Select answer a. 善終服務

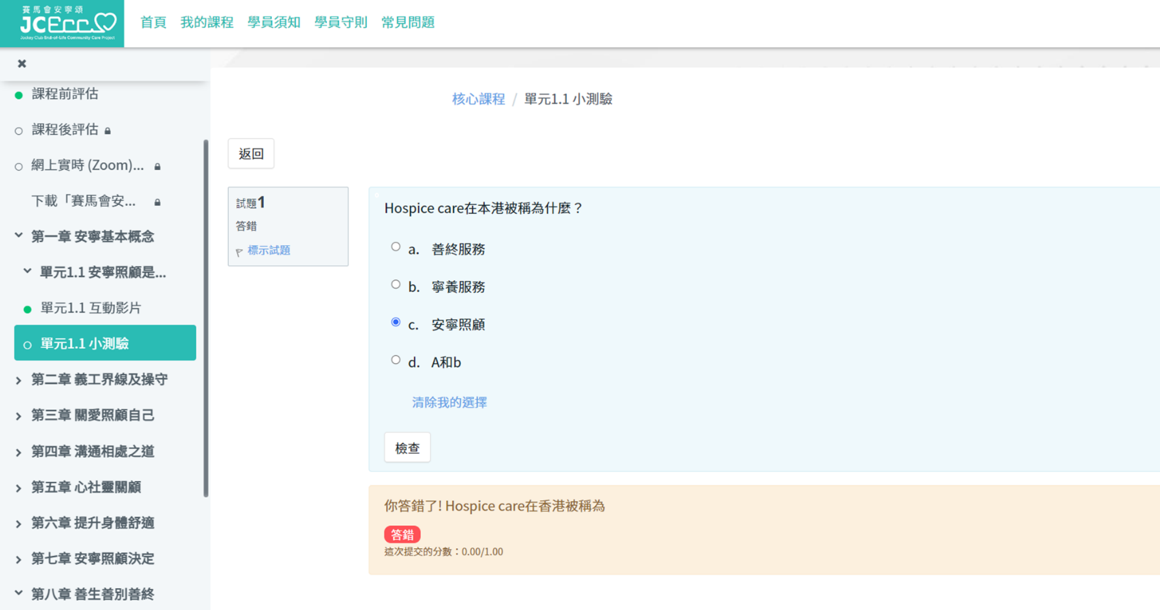396,247
